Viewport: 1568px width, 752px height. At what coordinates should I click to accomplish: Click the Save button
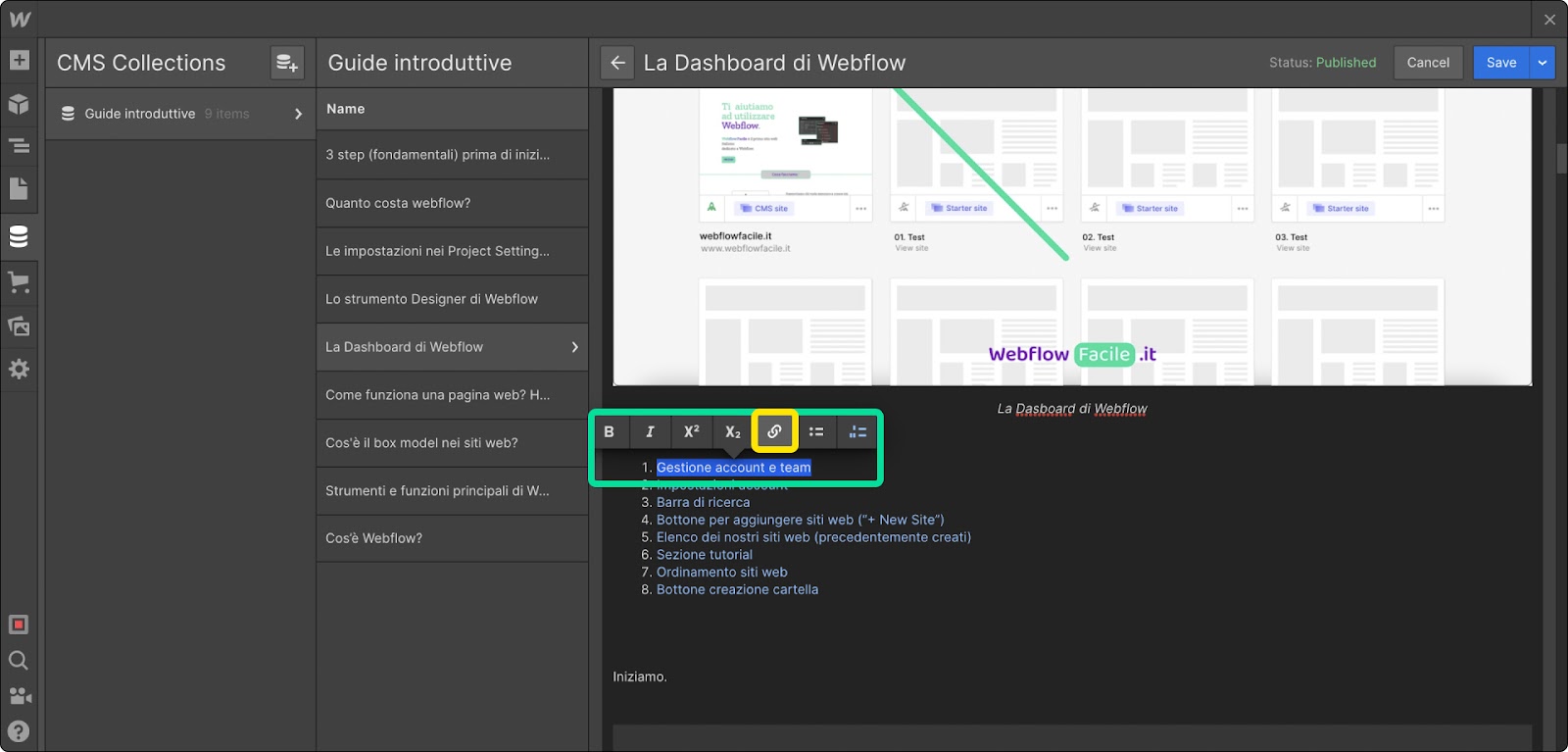pyautogui.click(x=1501, y=63)
